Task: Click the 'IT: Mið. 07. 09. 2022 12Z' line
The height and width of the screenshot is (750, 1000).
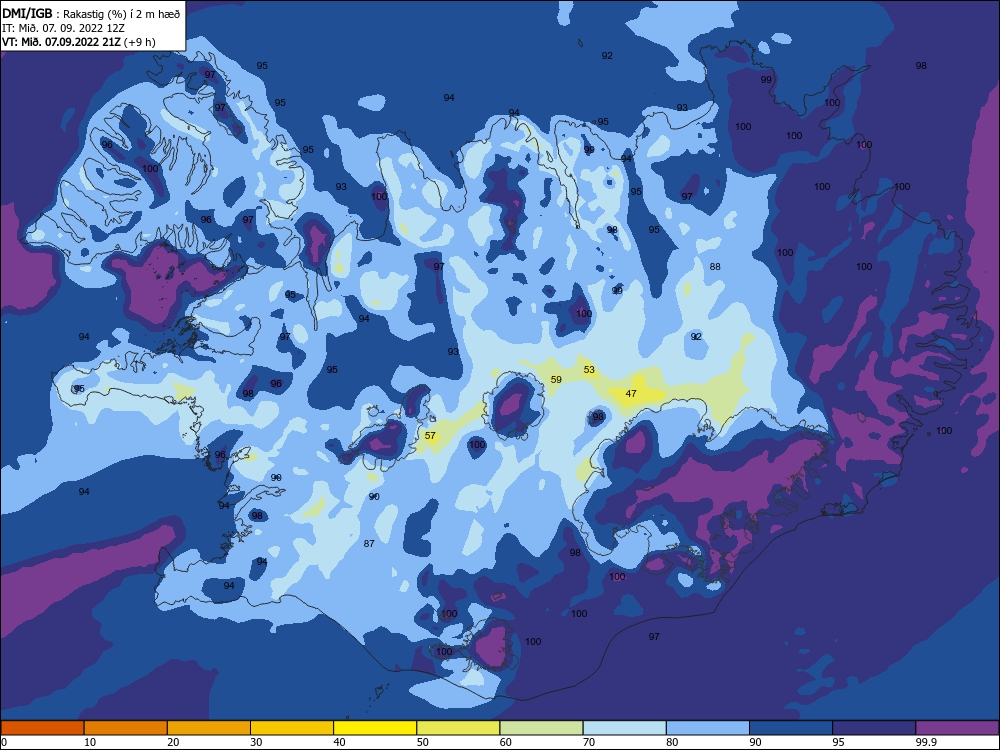Action: tap(63, 28)
